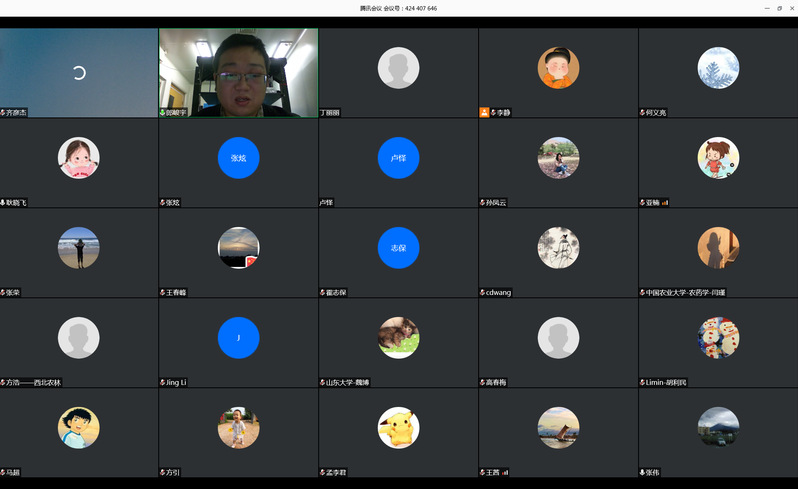The width and height of the screenshot is (798, 489).
Task: Select the blue 志保 avatar tile
Action: point(398,247)
